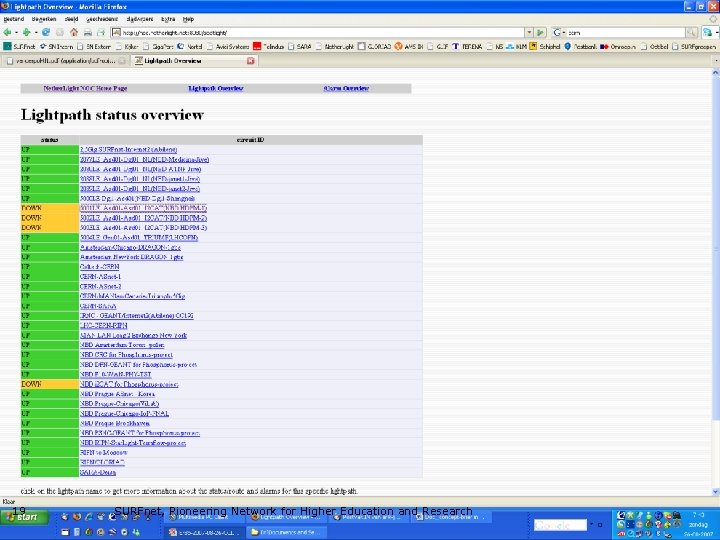Click the green Forward arrow button
Viewport: 720px width, 540px height.
(x=27, y=33)
